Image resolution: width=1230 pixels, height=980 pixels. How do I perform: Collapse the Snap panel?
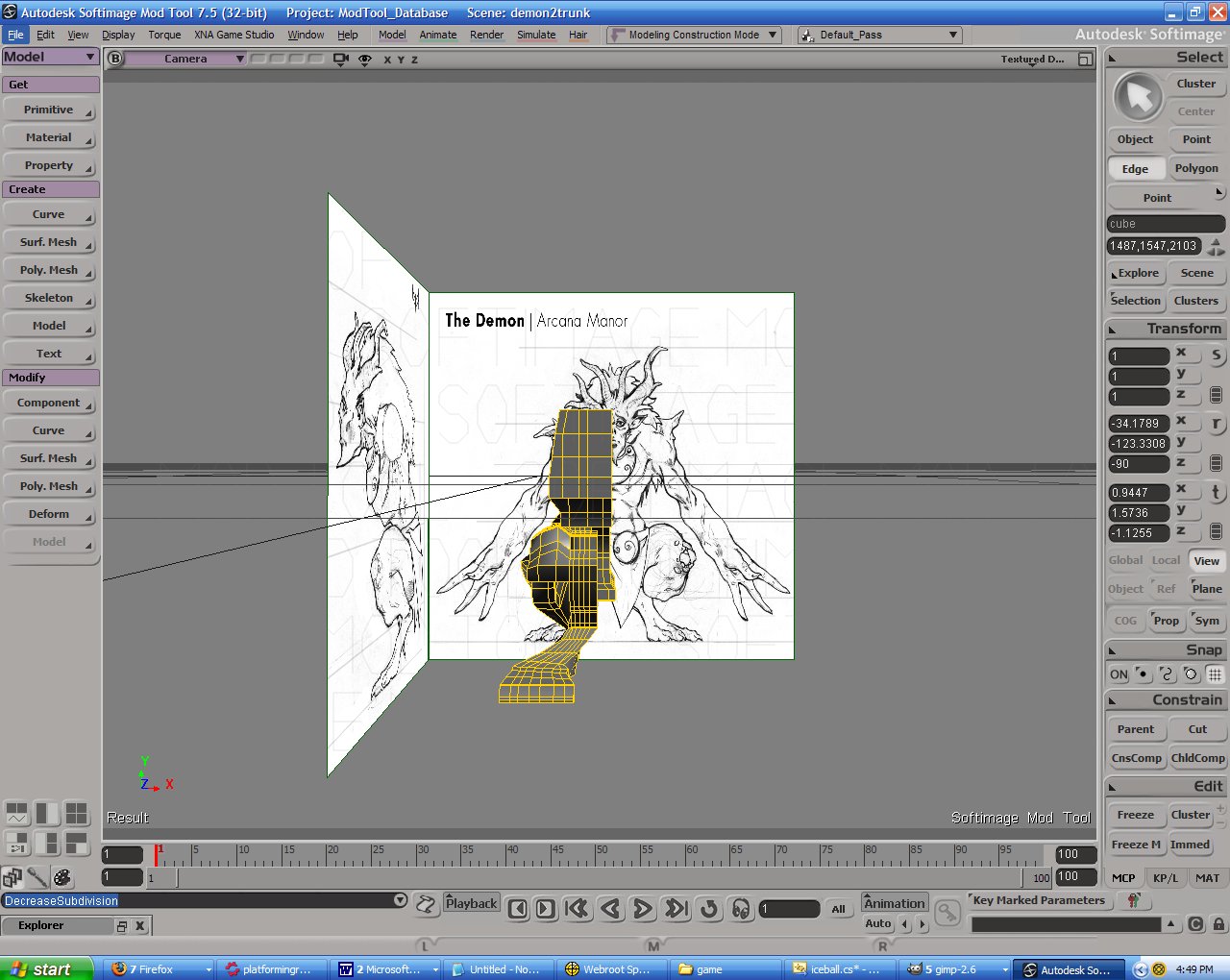pyautogui.click(x=1113, y=650)
